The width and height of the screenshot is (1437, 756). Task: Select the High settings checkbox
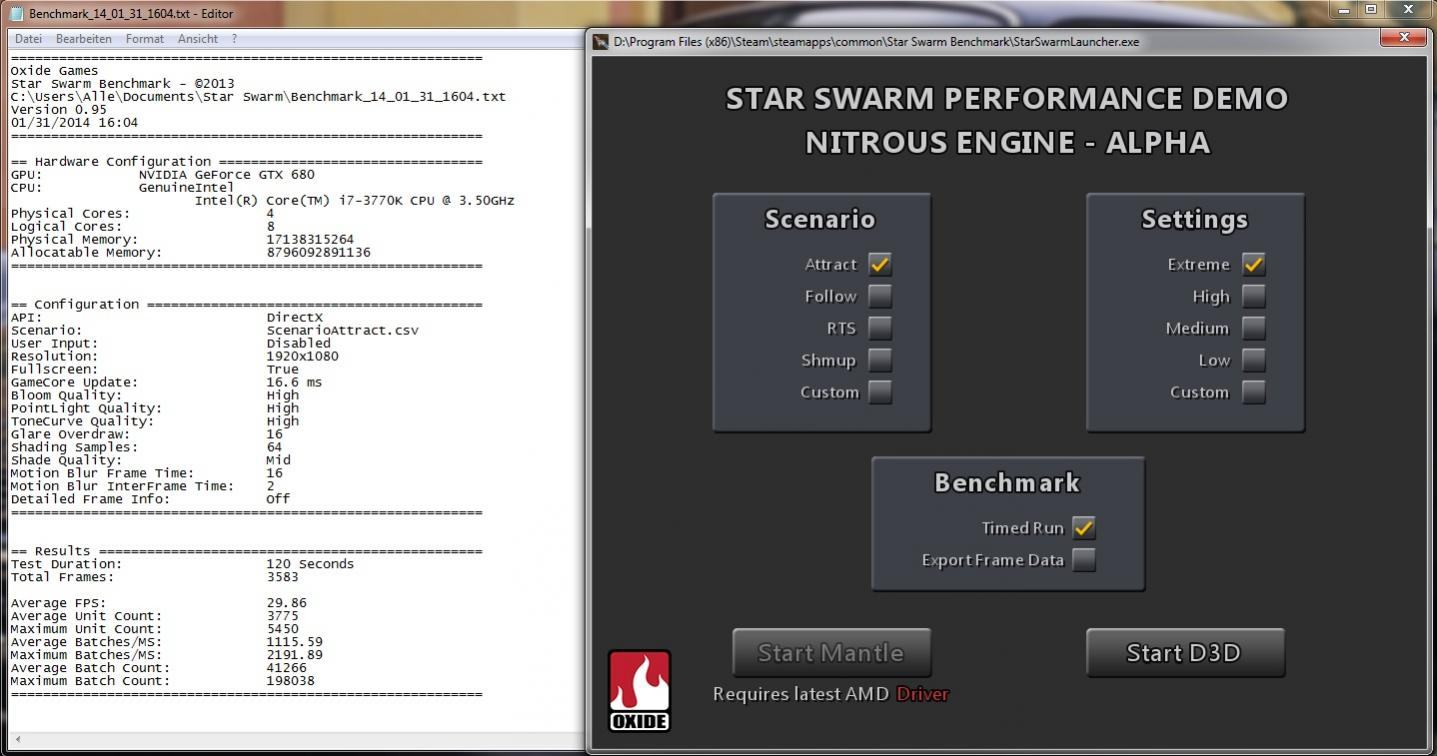click(1254, 296)
